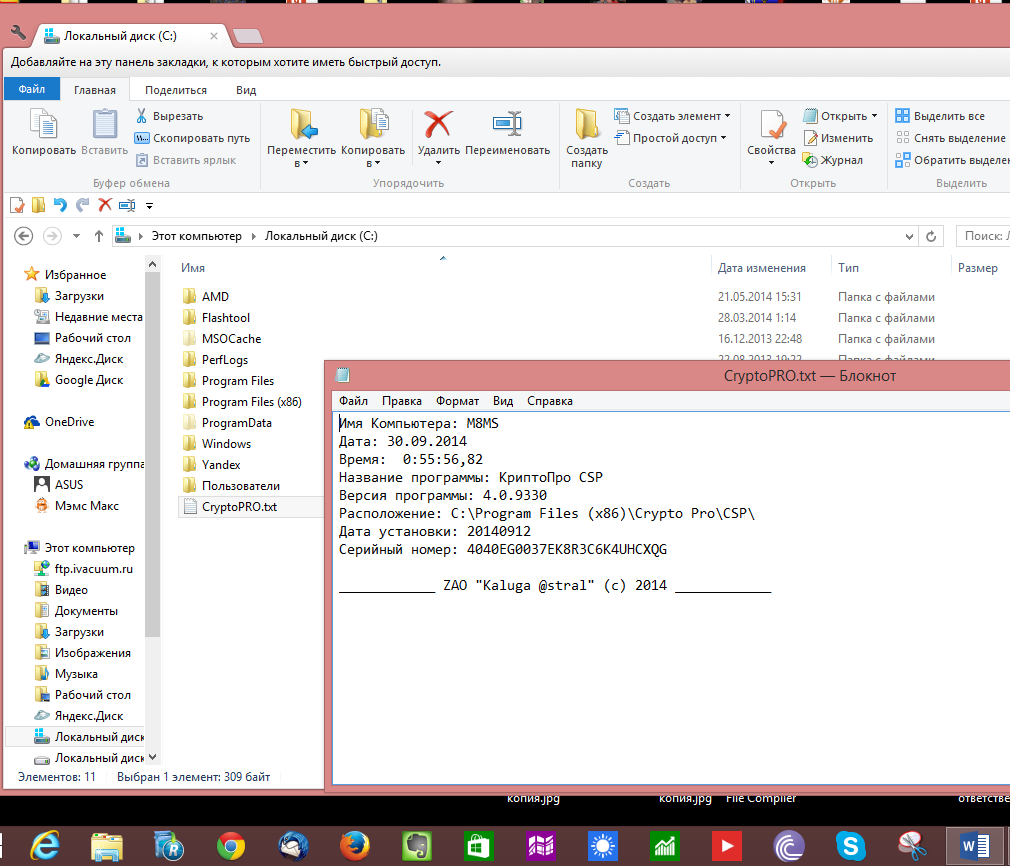
Task: Launch Skype from the taskbar
Action: (850, 846)
